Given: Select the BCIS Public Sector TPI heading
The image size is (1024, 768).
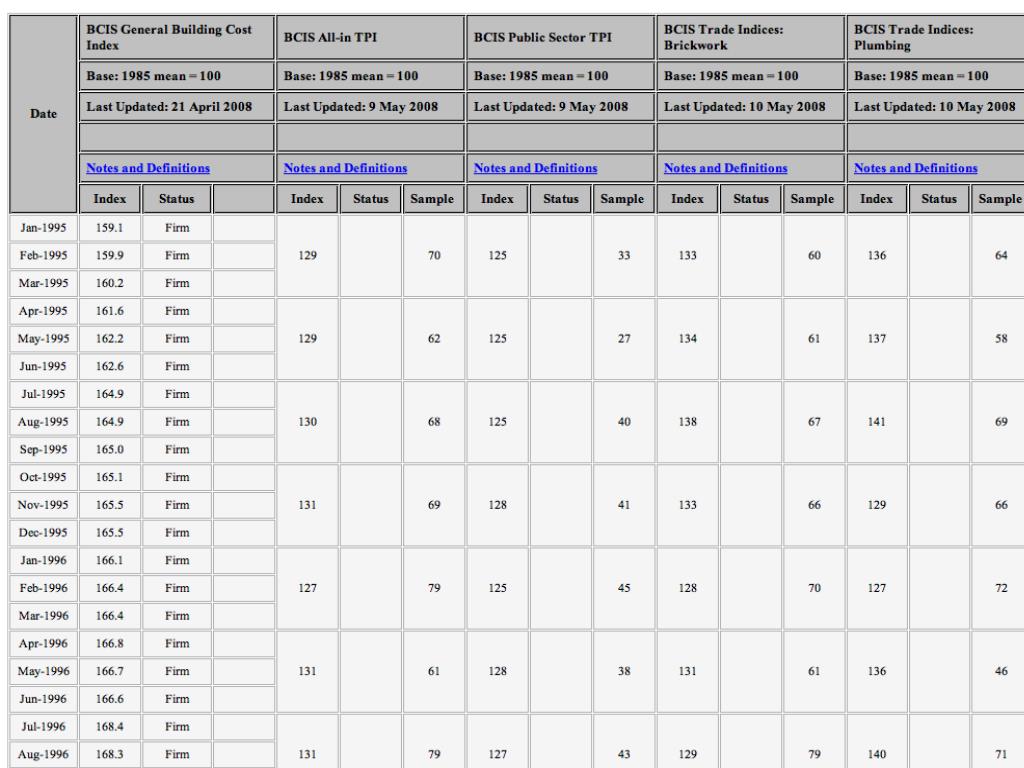Looking at the screenshot, I should click(x=560, y=37).
